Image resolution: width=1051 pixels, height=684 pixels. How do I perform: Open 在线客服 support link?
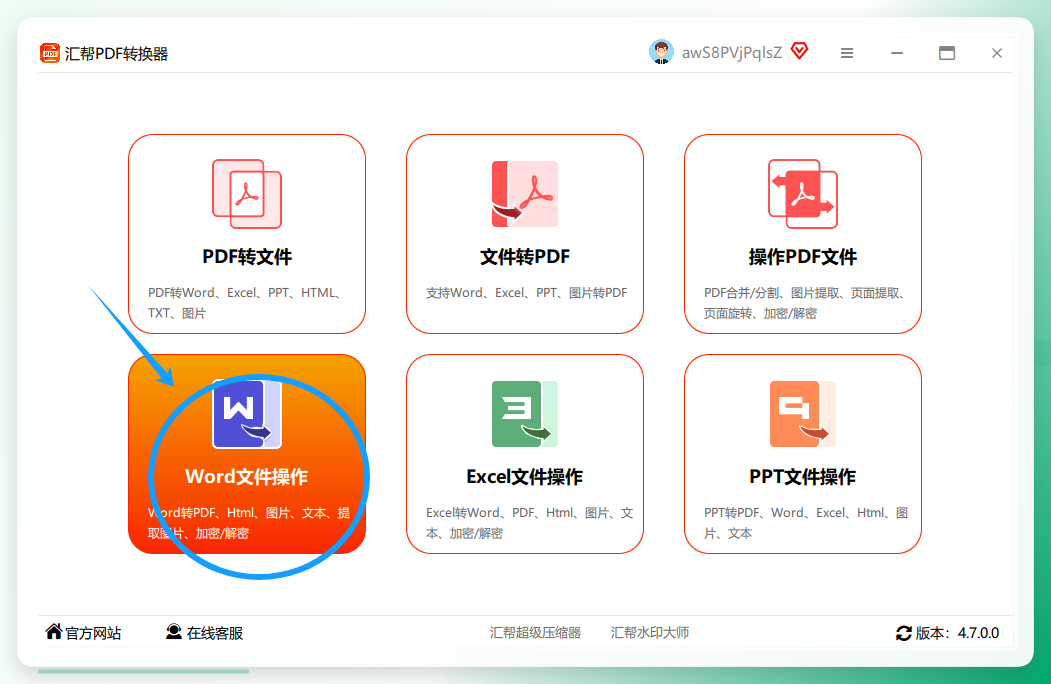[x=214, y=633]
